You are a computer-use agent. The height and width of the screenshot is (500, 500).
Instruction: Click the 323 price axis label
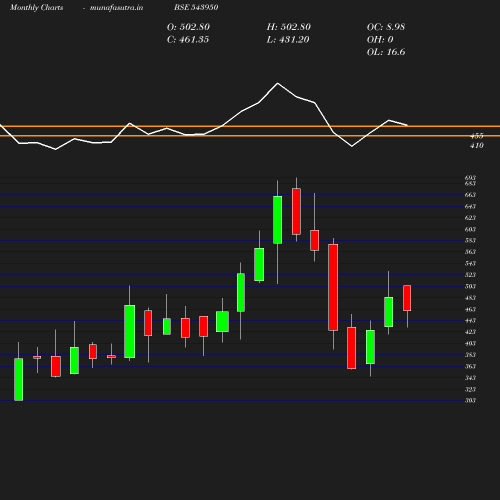(x=470, y=390)
